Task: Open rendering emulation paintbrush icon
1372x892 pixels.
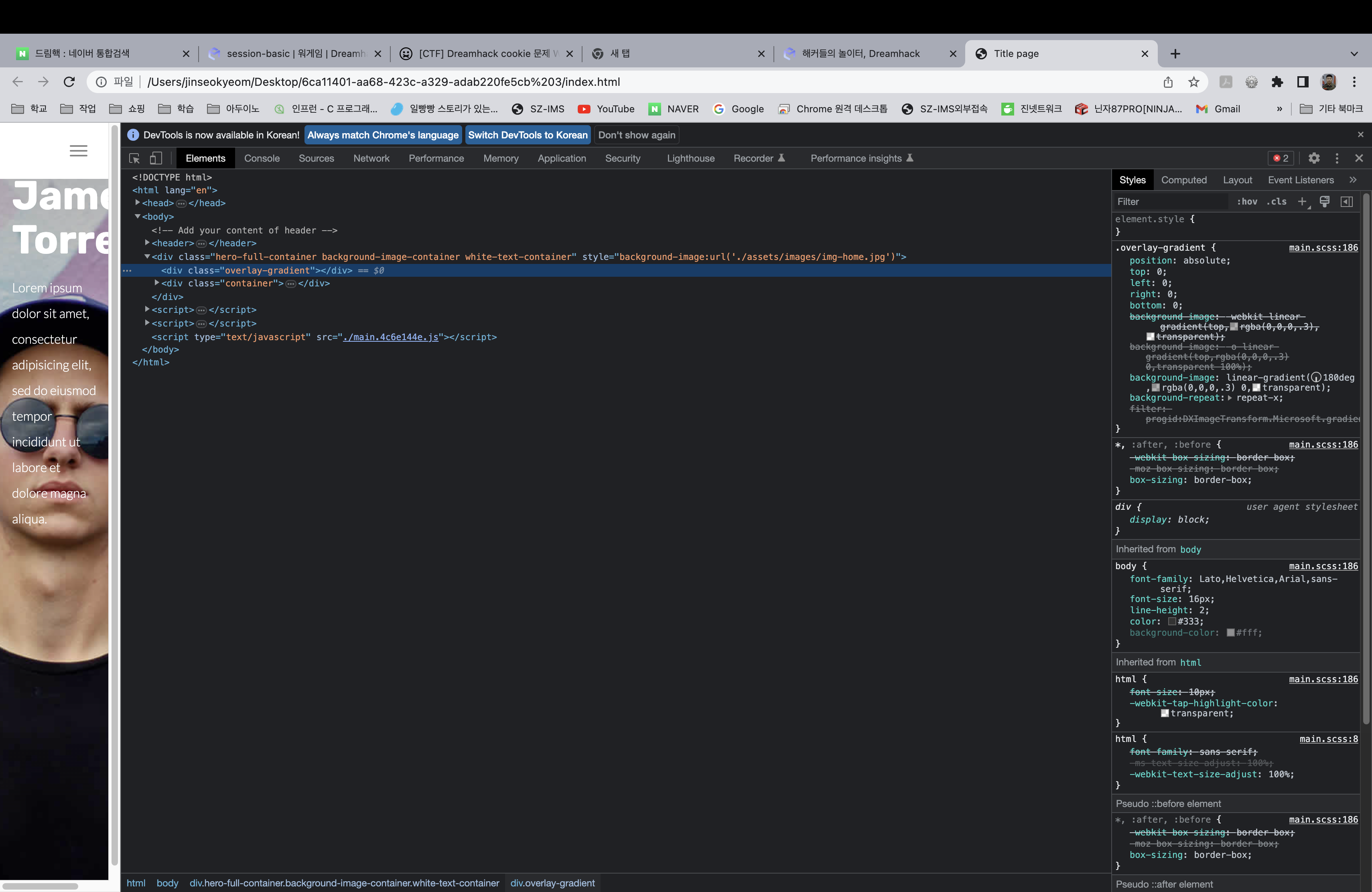Action: tap(1324, 201)
